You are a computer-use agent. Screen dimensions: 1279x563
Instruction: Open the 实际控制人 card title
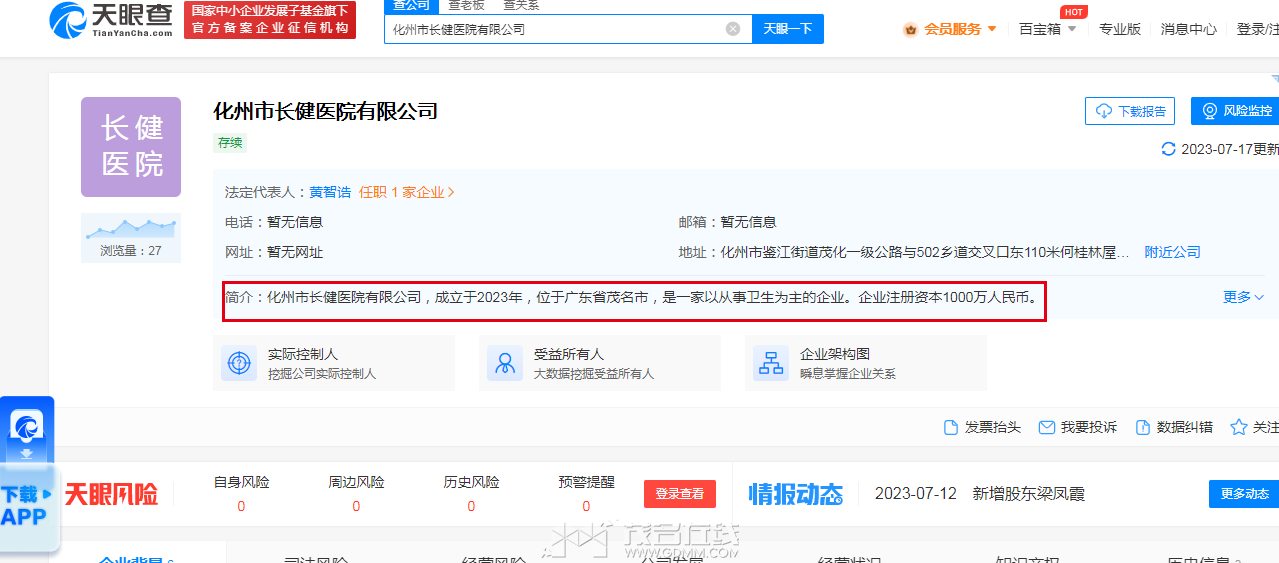click(303, 354)
